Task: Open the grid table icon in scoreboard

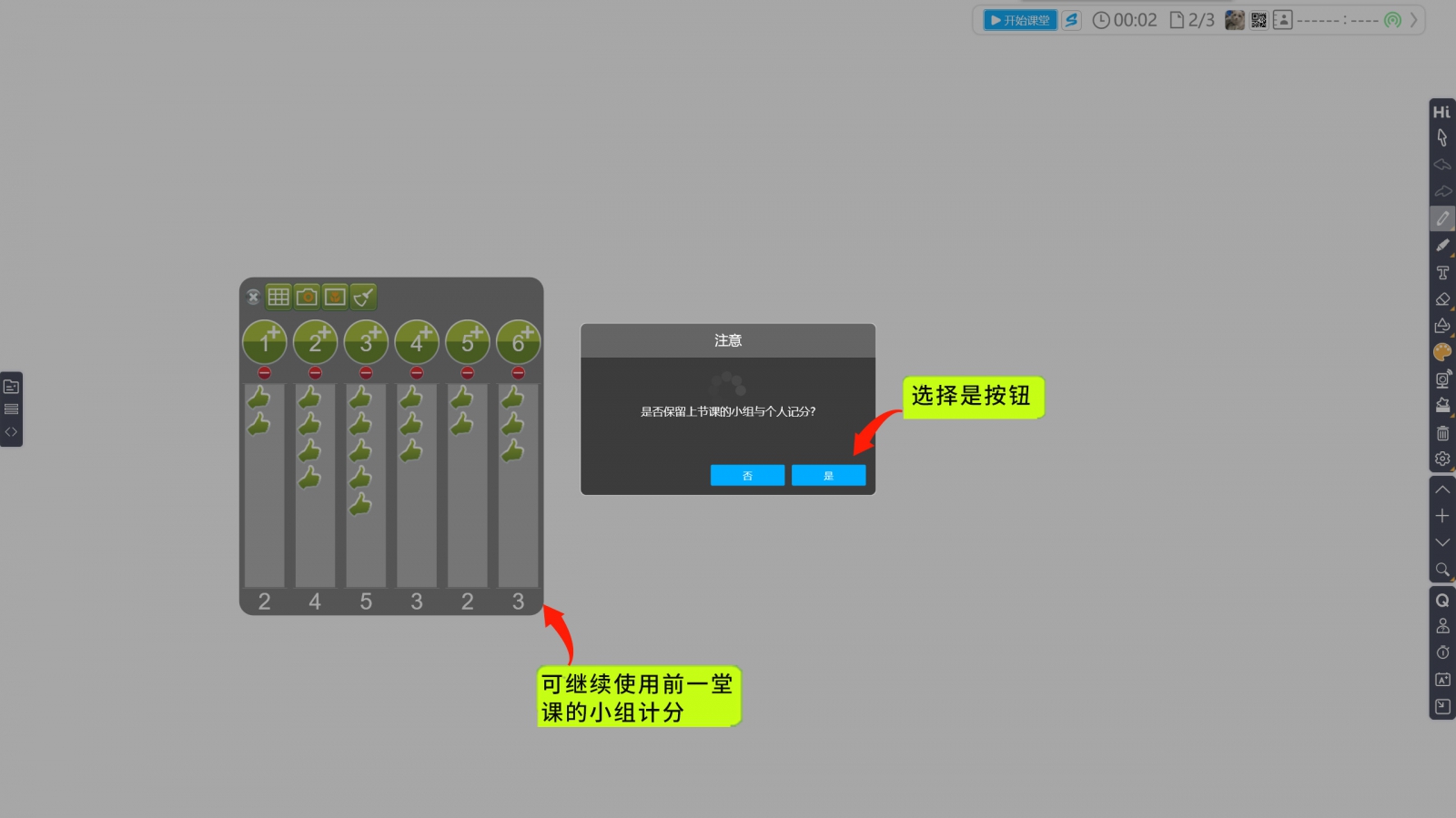Action: pyautogui.click(x=278, y=297)
